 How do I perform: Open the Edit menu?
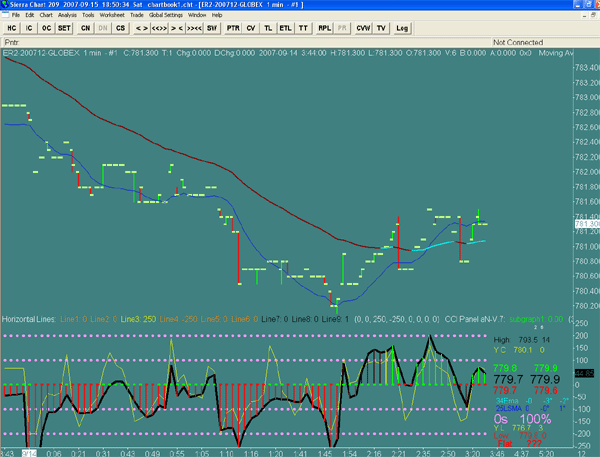pos(29,15)
